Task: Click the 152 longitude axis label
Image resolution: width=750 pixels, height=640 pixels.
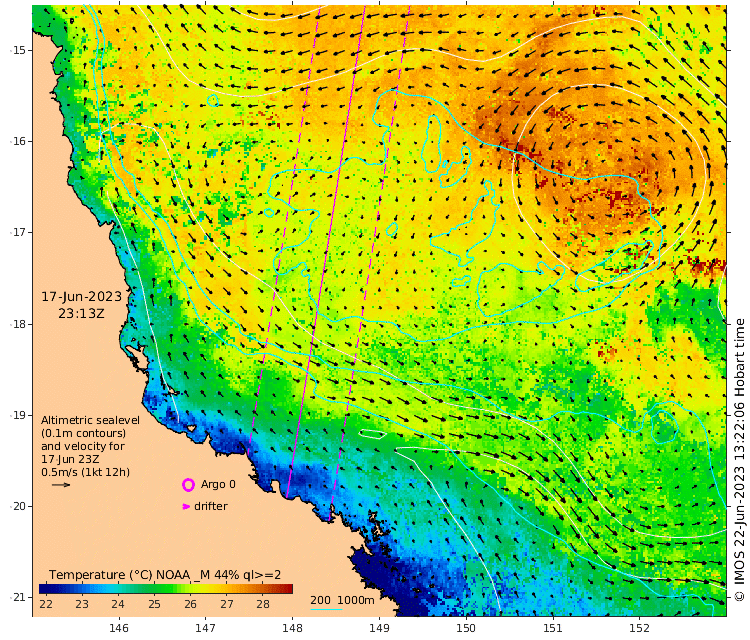Action: [x=640, y=628]
